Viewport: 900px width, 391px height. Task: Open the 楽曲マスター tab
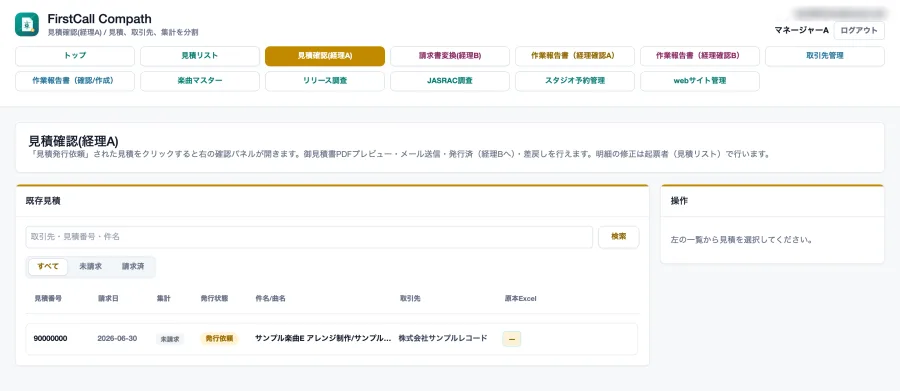(x=200, y=81)
